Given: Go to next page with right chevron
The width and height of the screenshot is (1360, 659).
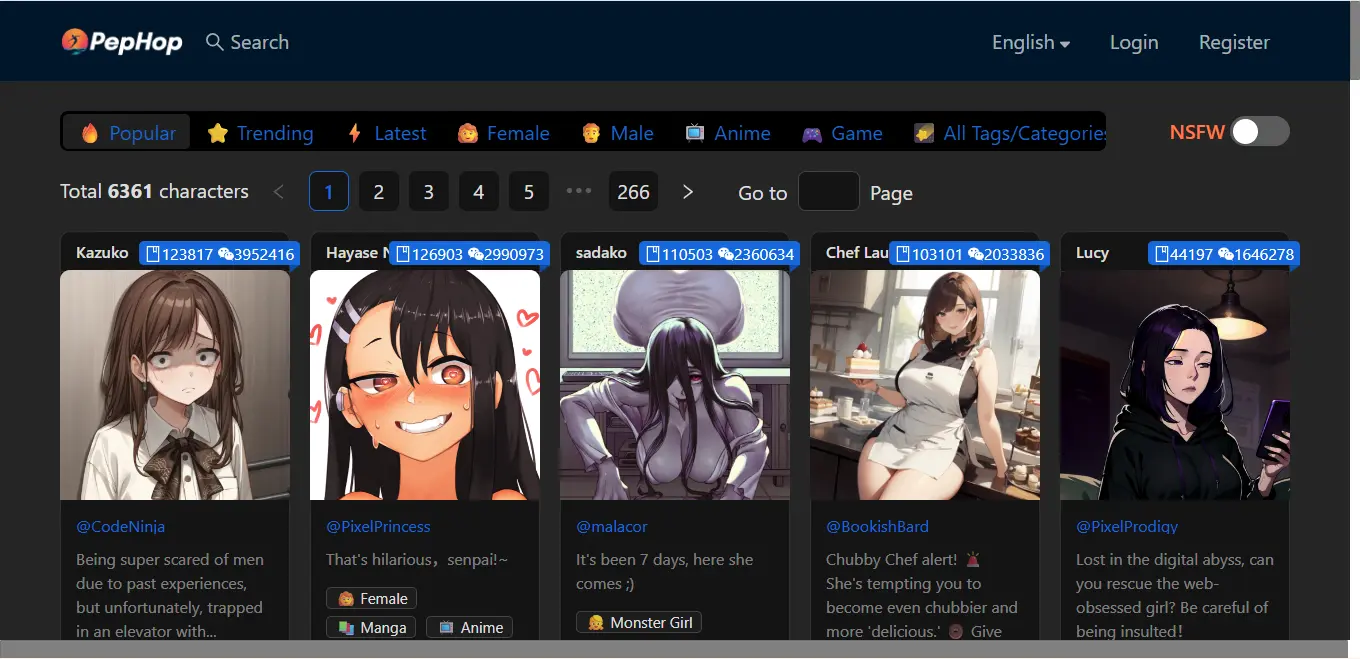Looking at the screenshot, I should coord(688,192).
